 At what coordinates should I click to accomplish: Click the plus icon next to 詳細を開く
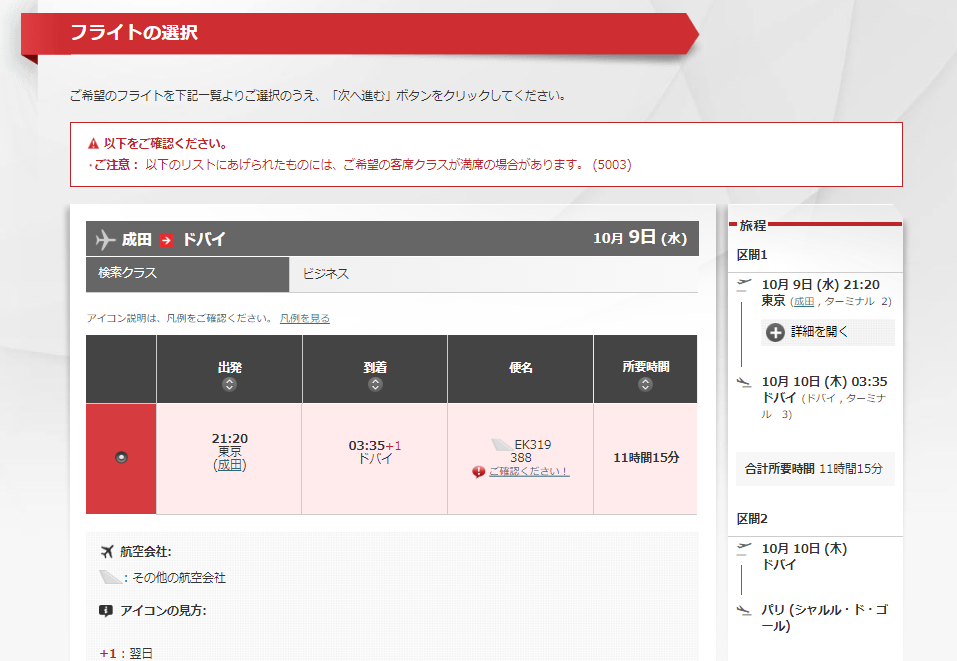click(x=775, y=333)
